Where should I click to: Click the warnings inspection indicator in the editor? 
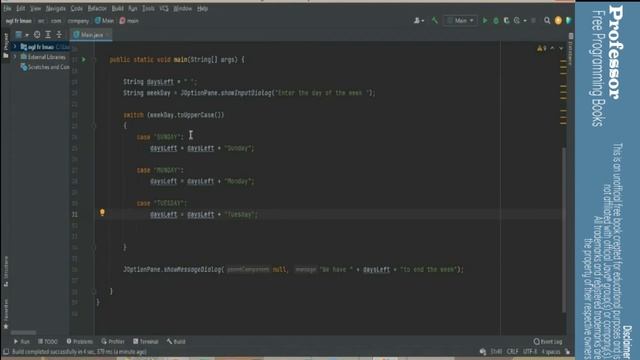tap(542, 49)
